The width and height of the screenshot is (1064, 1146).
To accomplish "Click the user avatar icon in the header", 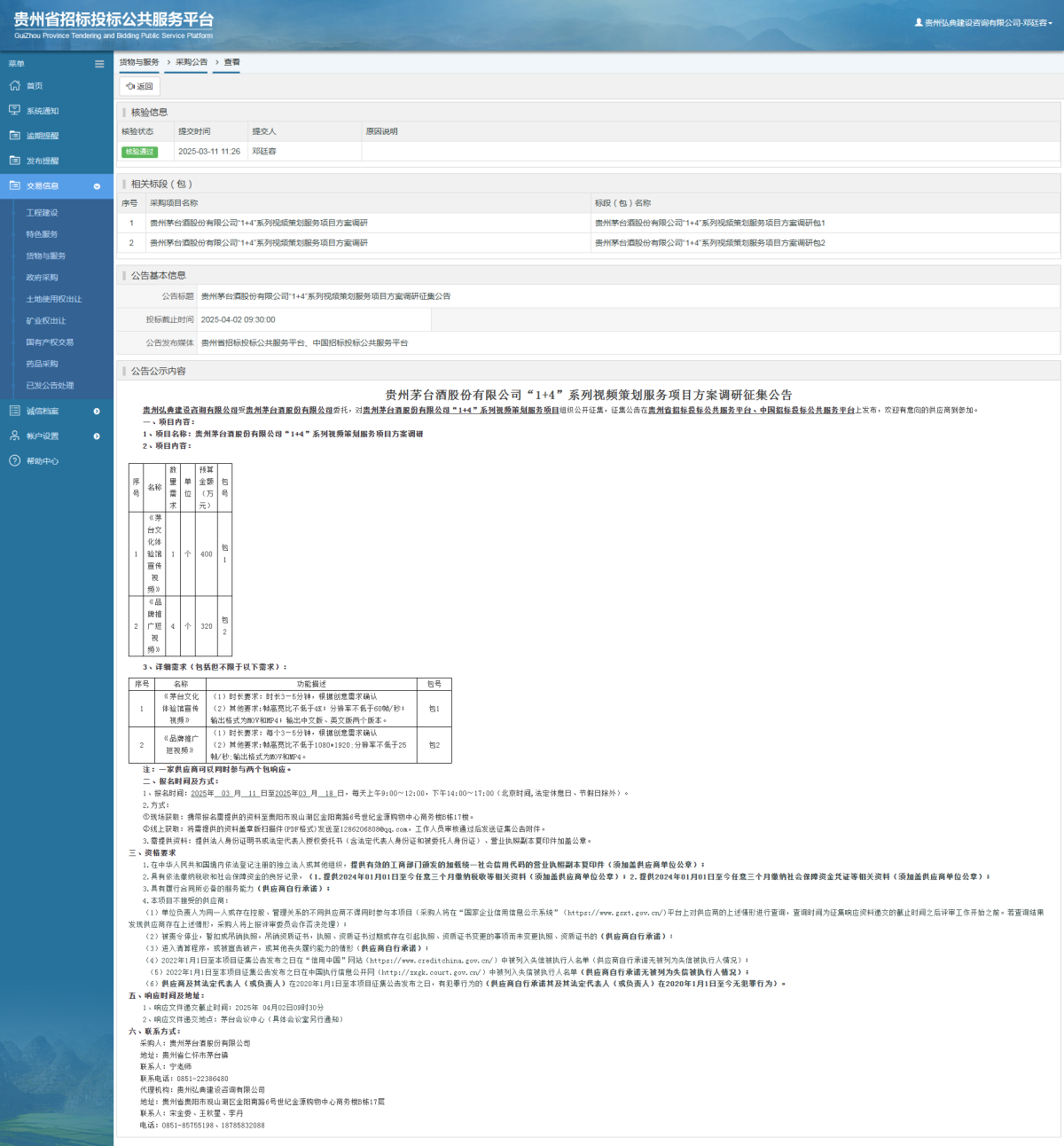I will (919, 22).
